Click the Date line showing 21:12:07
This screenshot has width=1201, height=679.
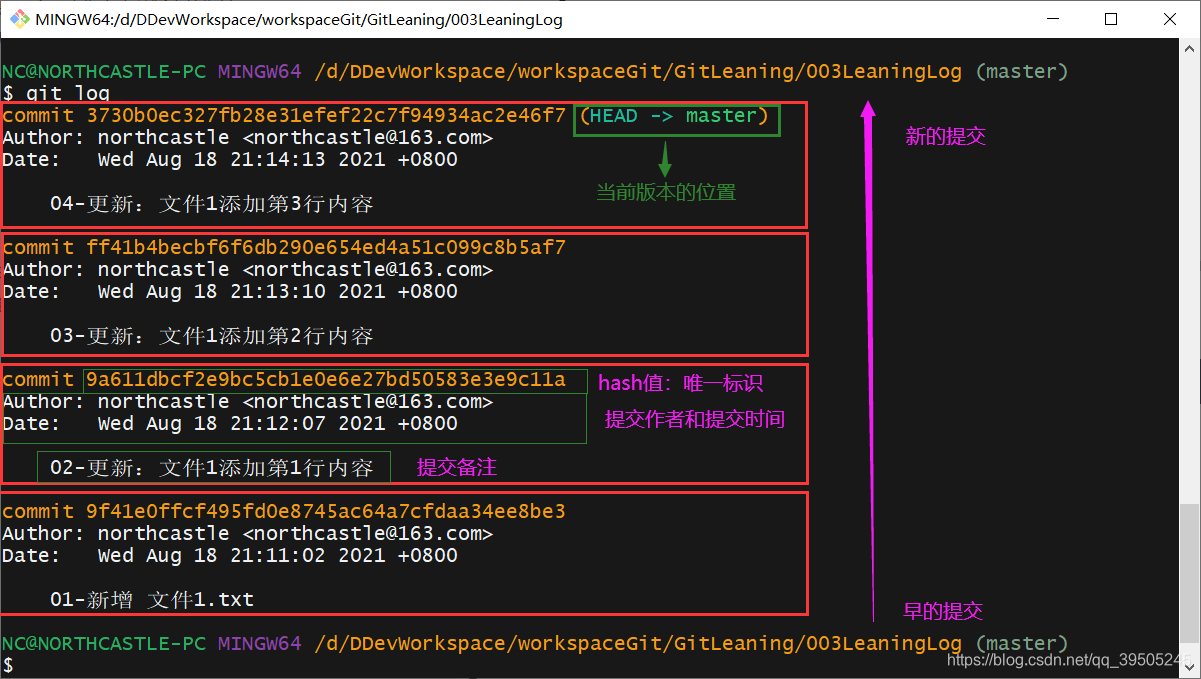[x=230, y=424]
